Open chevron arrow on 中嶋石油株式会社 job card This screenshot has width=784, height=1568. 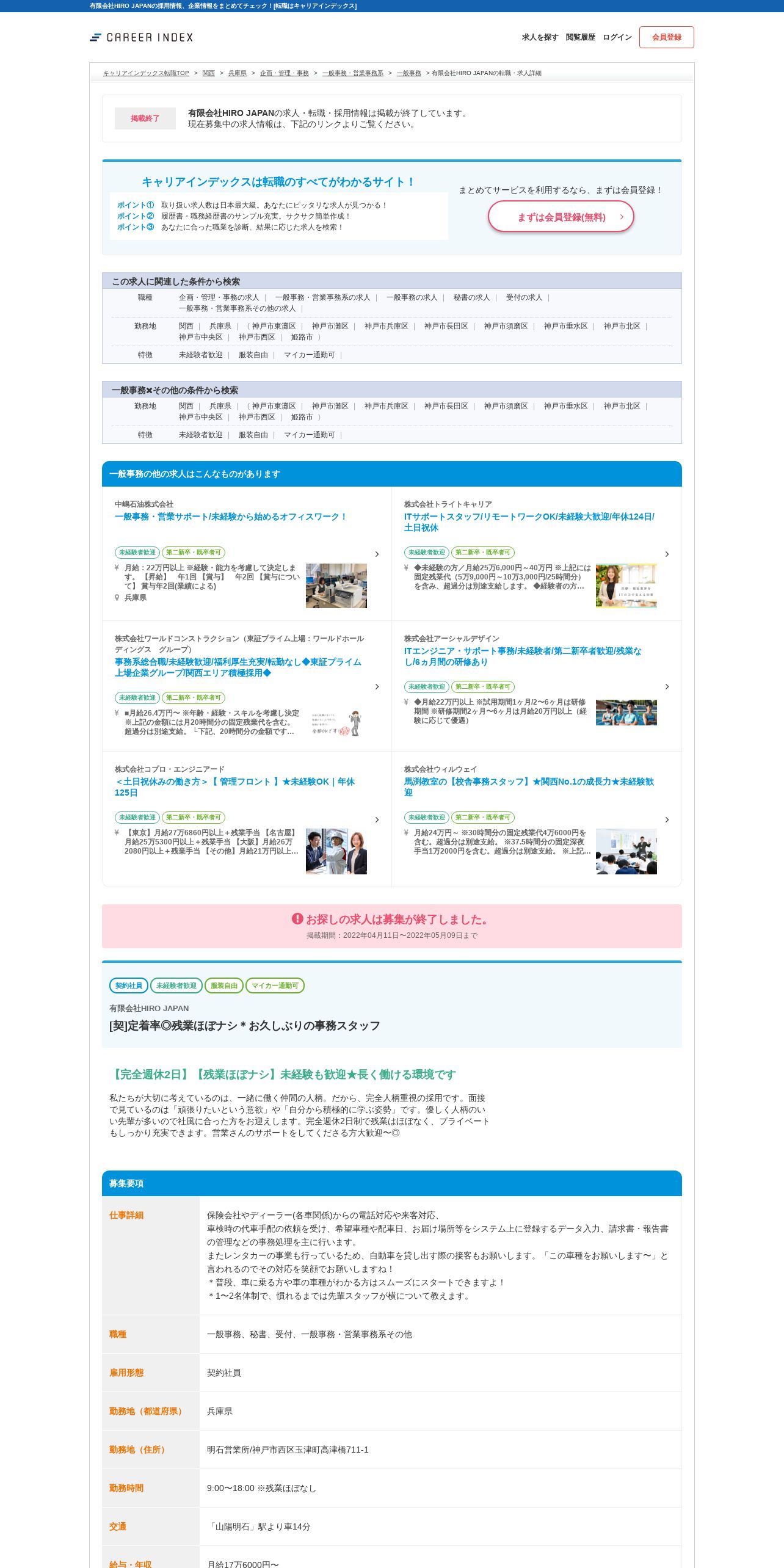377,554
